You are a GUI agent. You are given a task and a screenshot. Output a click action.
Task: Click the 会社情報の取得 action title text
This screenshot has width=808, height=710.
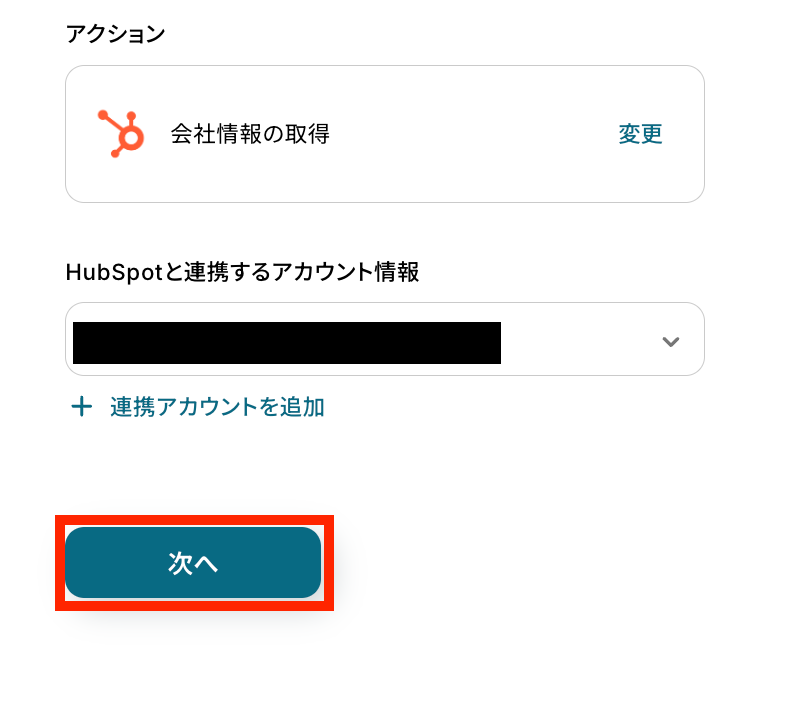click(250, 134)
